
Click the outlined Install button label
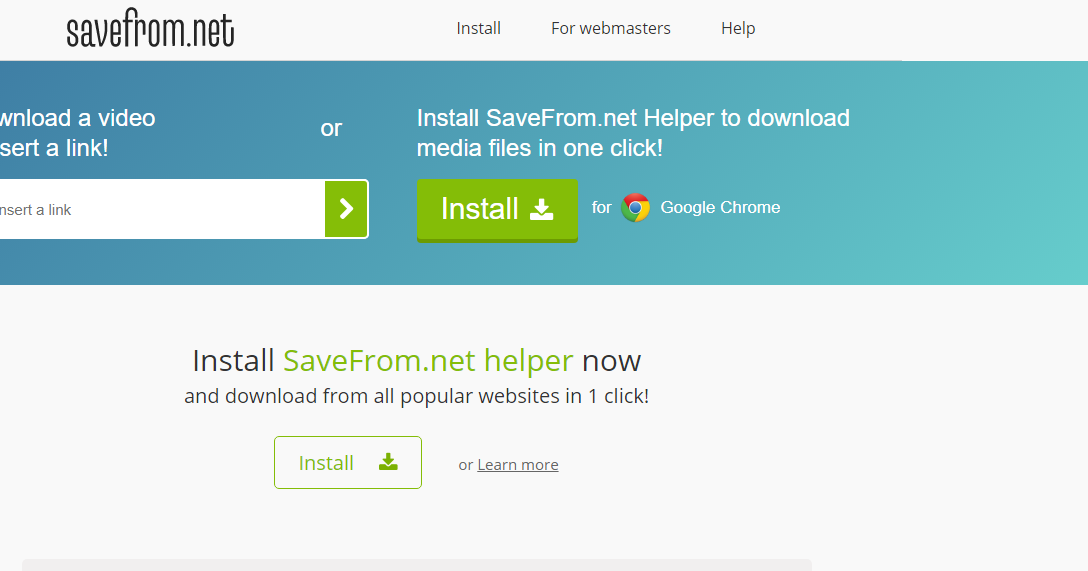click(326, 463)
